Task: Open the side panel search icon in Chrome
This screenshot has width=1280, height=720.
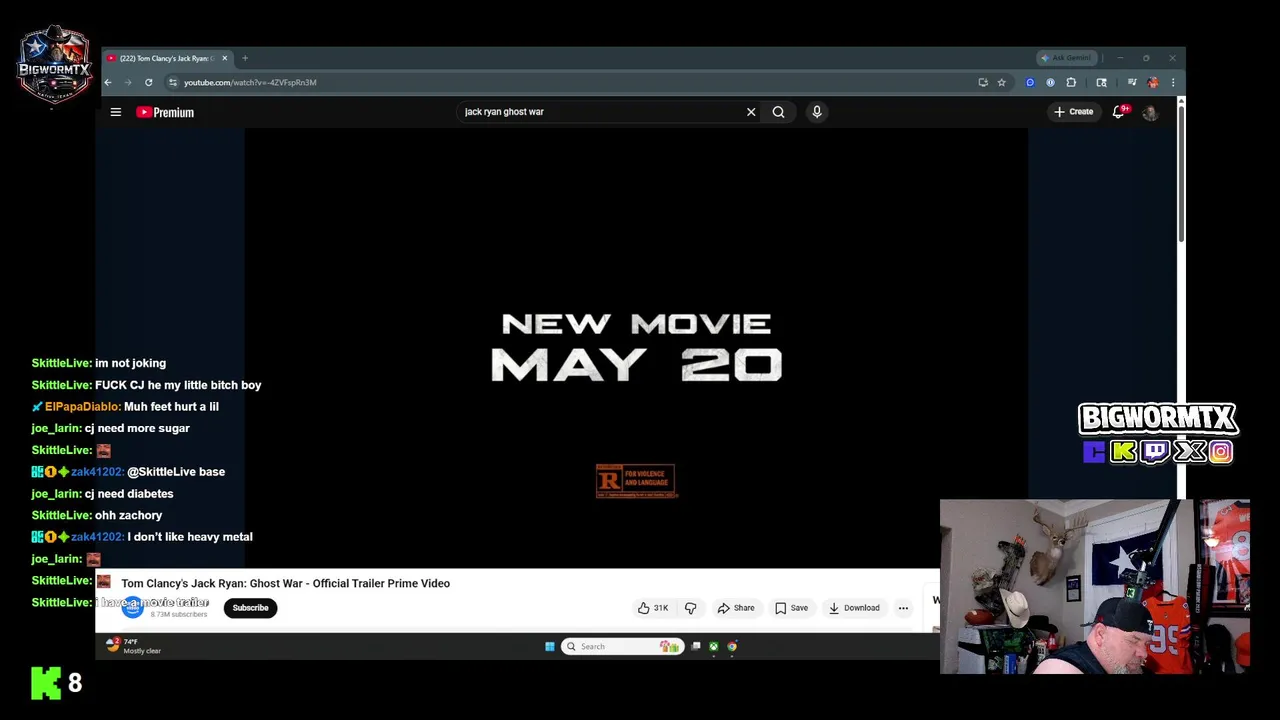Action: coord(1102,82)
